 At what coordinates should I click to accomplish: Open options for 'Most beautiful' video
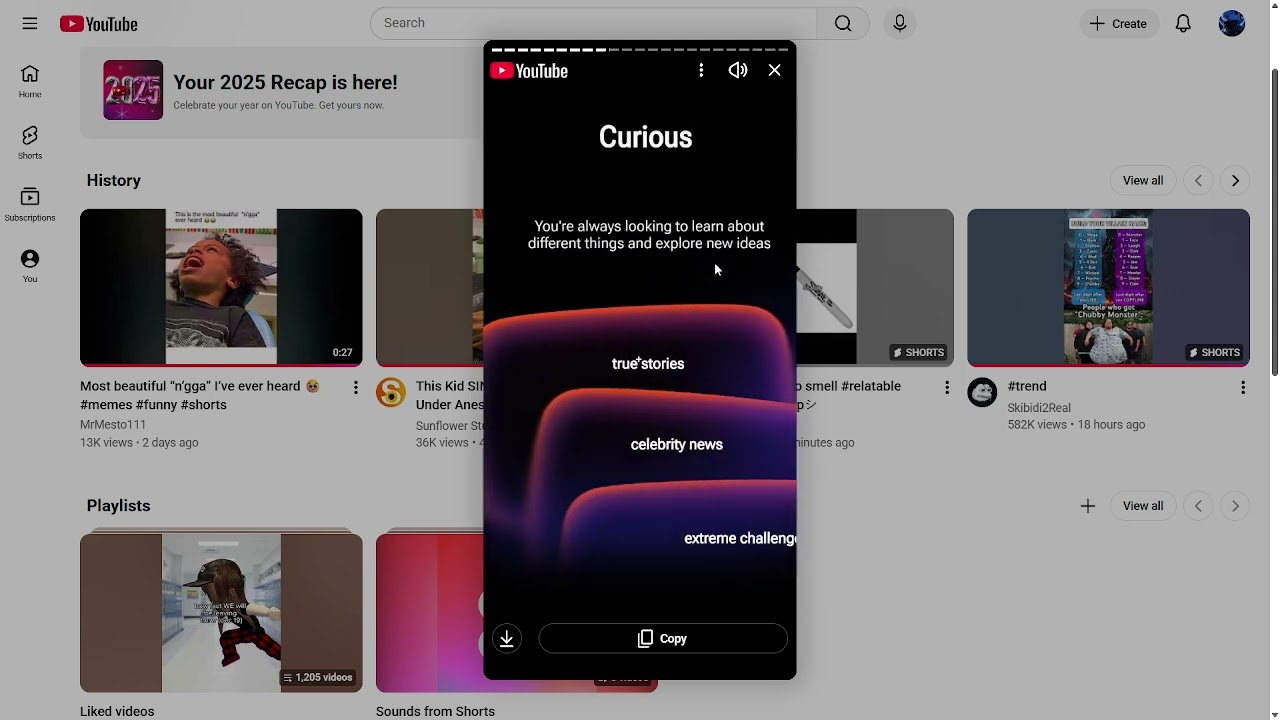(x=355, y=387)
